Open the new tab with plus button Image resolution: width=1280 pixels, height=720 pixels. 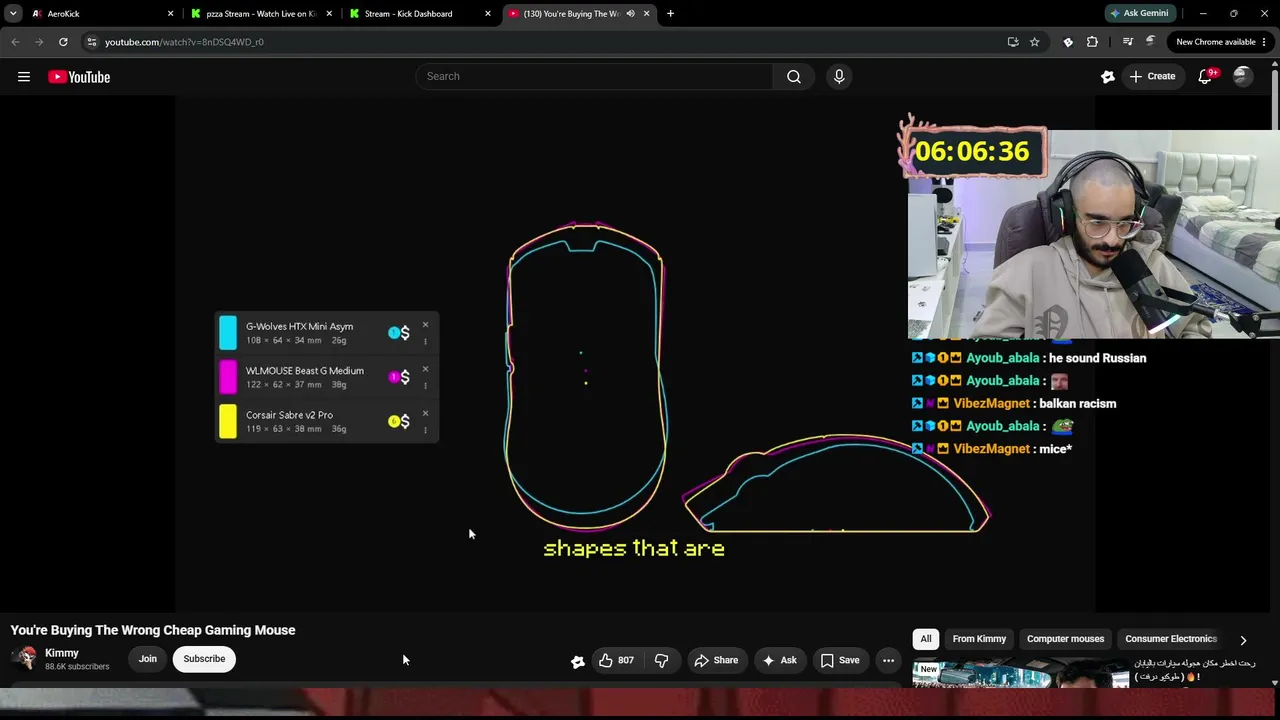tap(670, 14)
